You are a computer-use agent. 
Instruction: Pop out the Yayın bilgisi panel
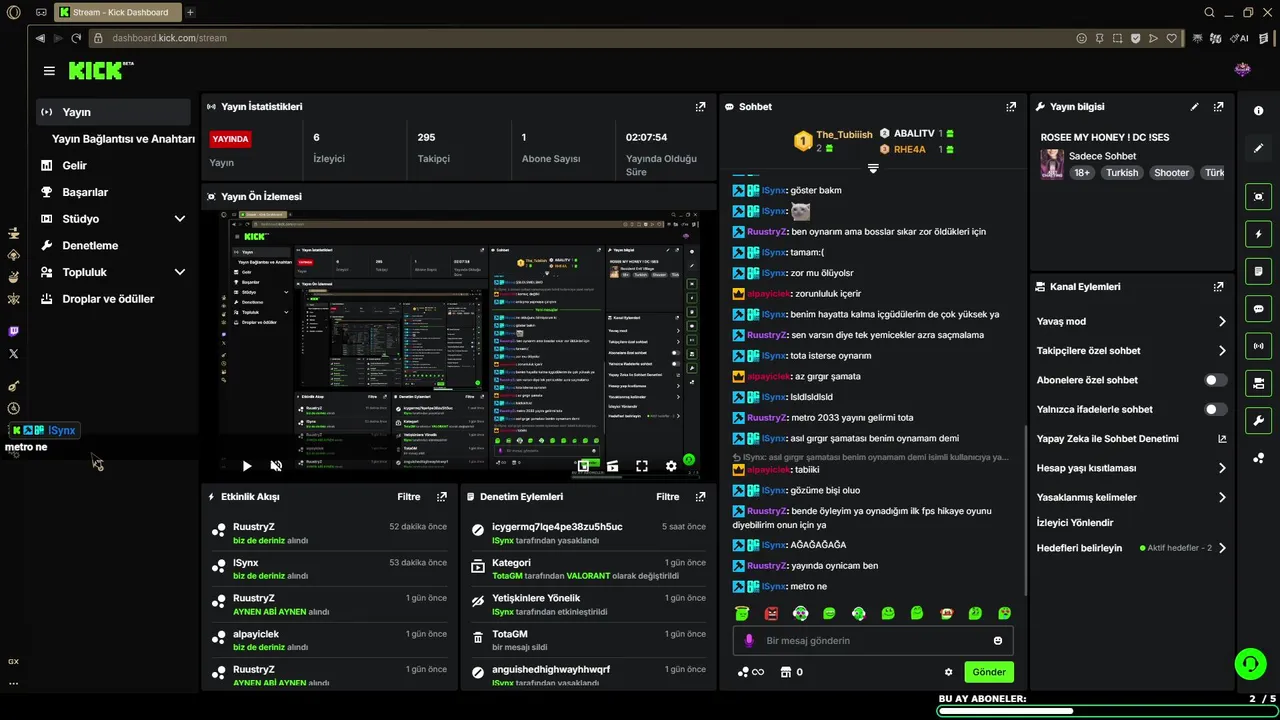click(x=1218, y=107)
